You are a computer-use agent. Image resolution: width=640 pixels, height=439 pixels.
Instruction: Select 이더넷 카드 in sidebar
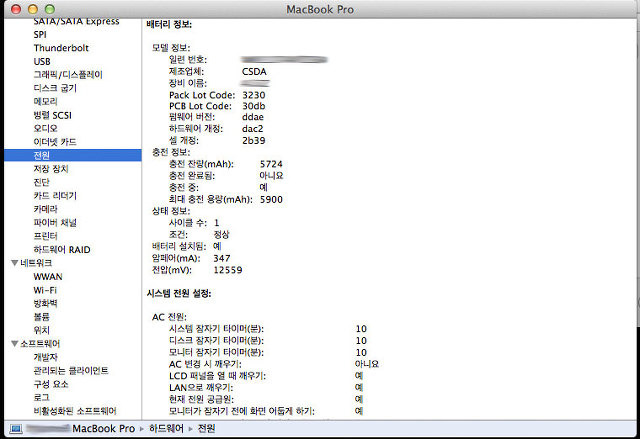click(55, 142)
